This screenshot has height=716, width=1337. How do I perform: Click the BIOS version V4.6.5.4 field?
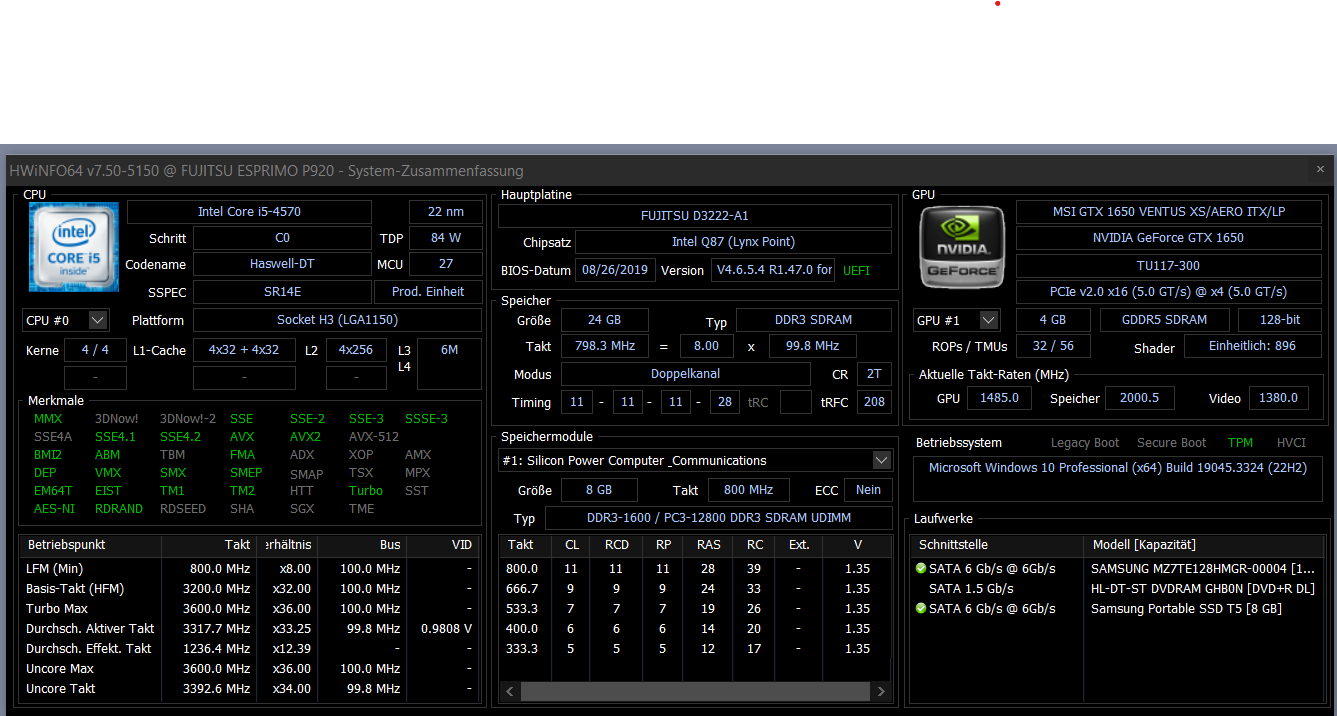click(x=773, y=270)
